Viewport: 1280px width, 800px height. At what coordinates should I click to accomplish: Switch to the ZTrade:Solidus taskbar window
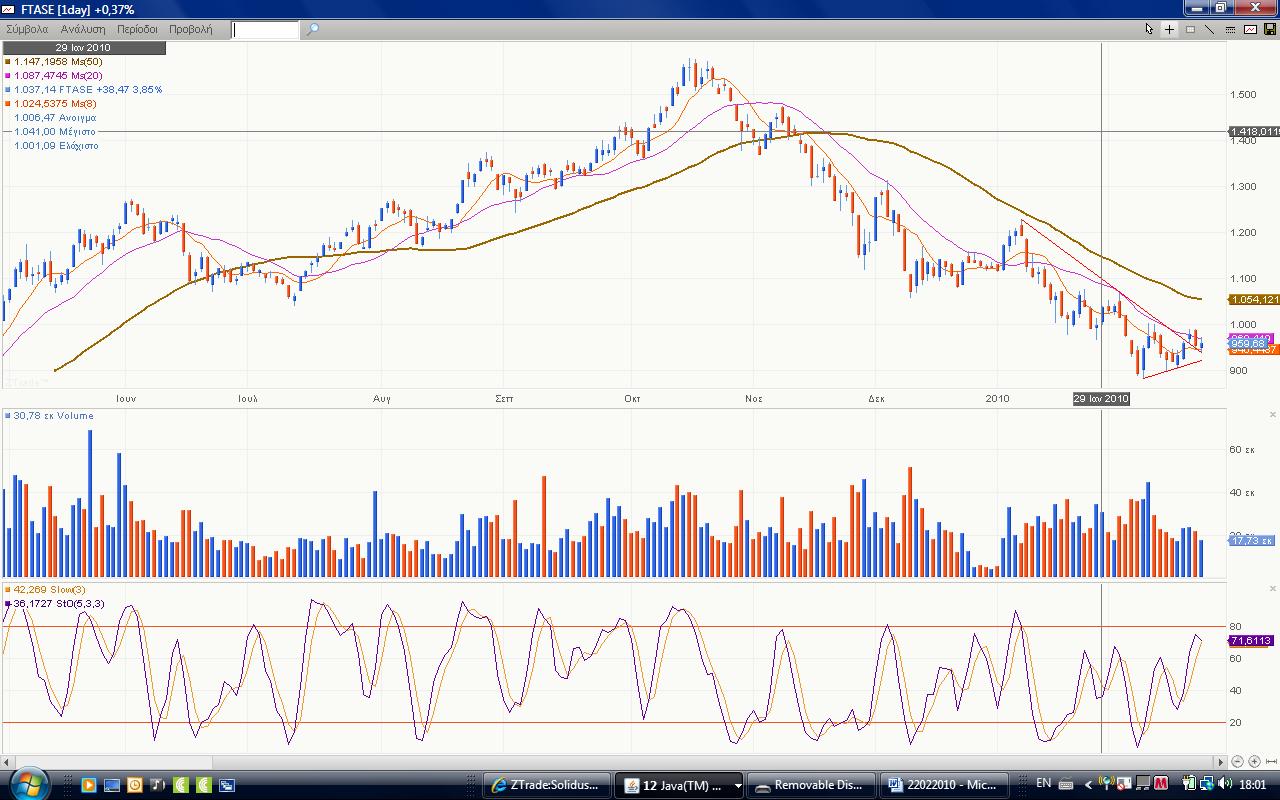point(546,785)
